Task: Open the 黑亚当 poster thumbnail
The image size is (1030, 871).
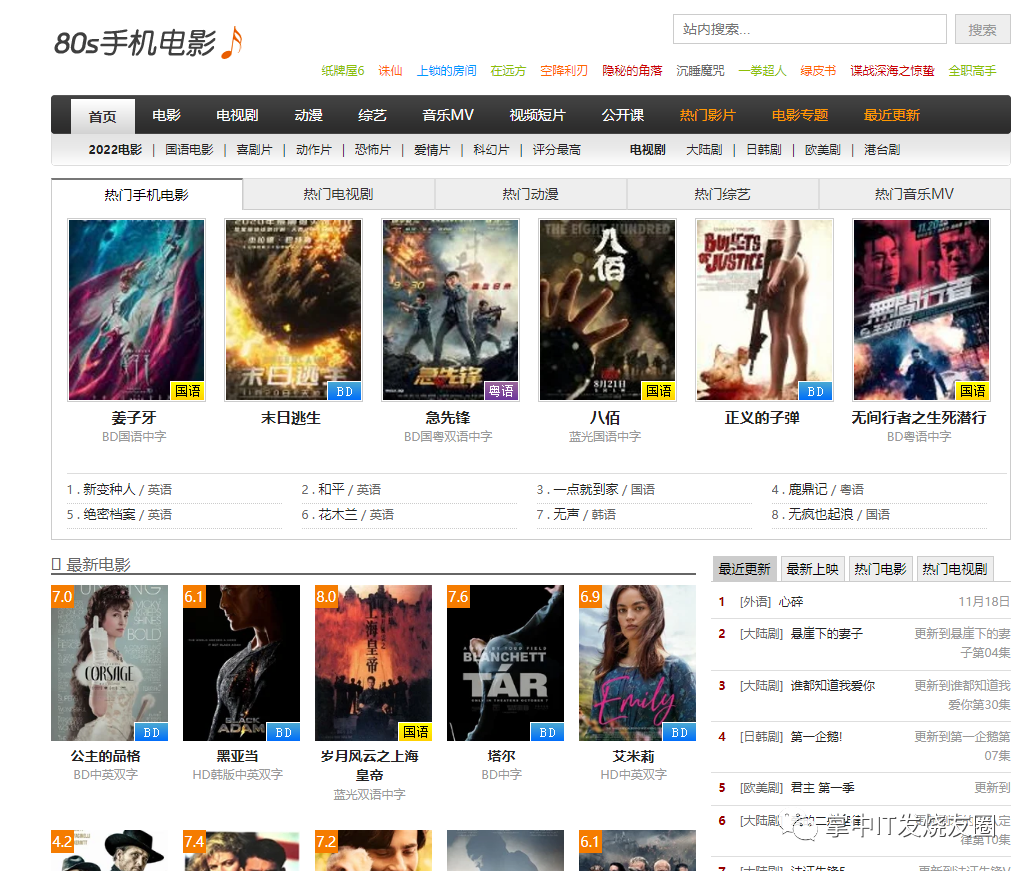Action: point(242,663)
